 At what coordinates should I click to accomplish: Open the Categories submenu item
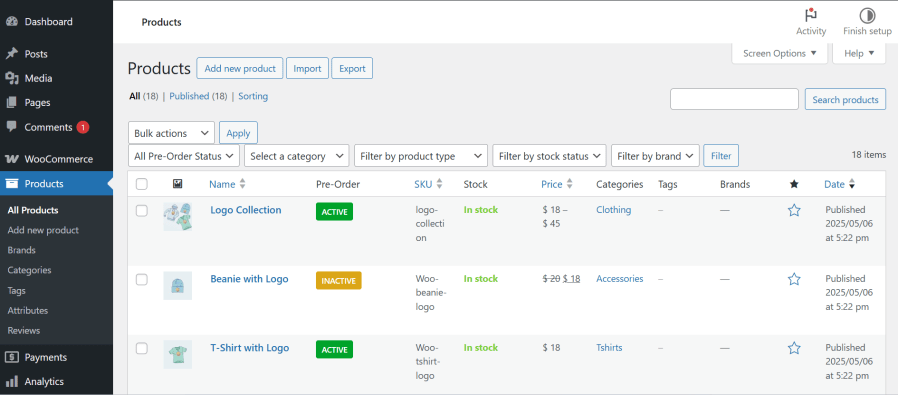point(29,270)
